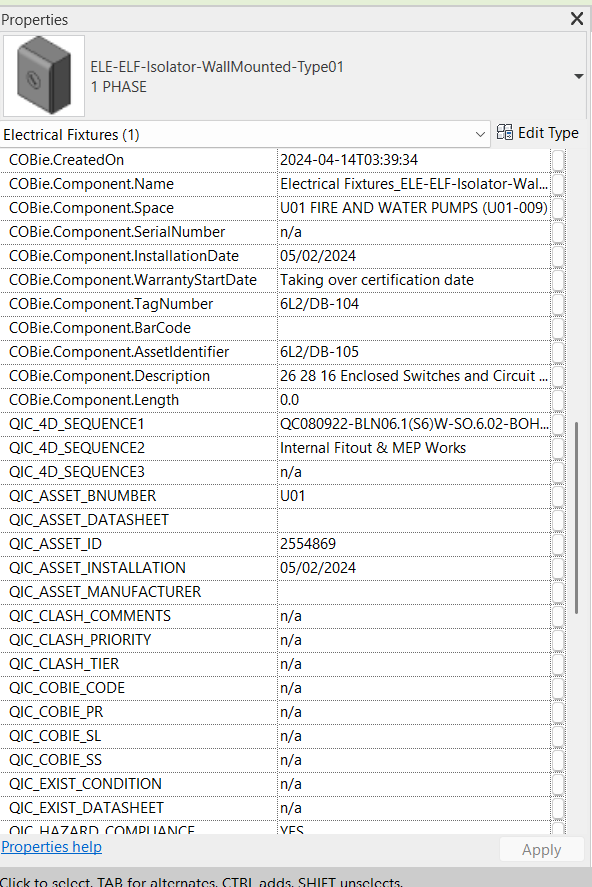Click the Apply button
This screenshot has height=887, width=592.
tap(542, 850)
